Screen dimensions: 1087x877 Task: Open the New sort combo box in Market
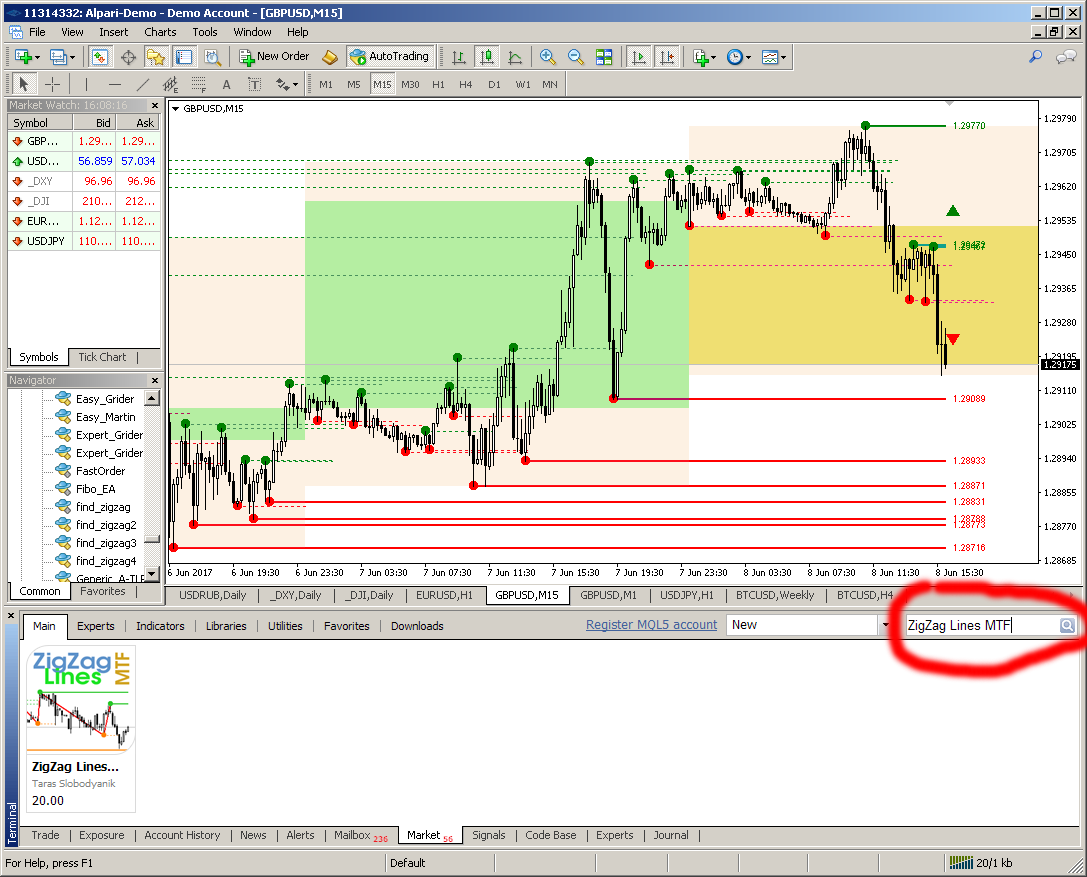[x=808, y=625]
